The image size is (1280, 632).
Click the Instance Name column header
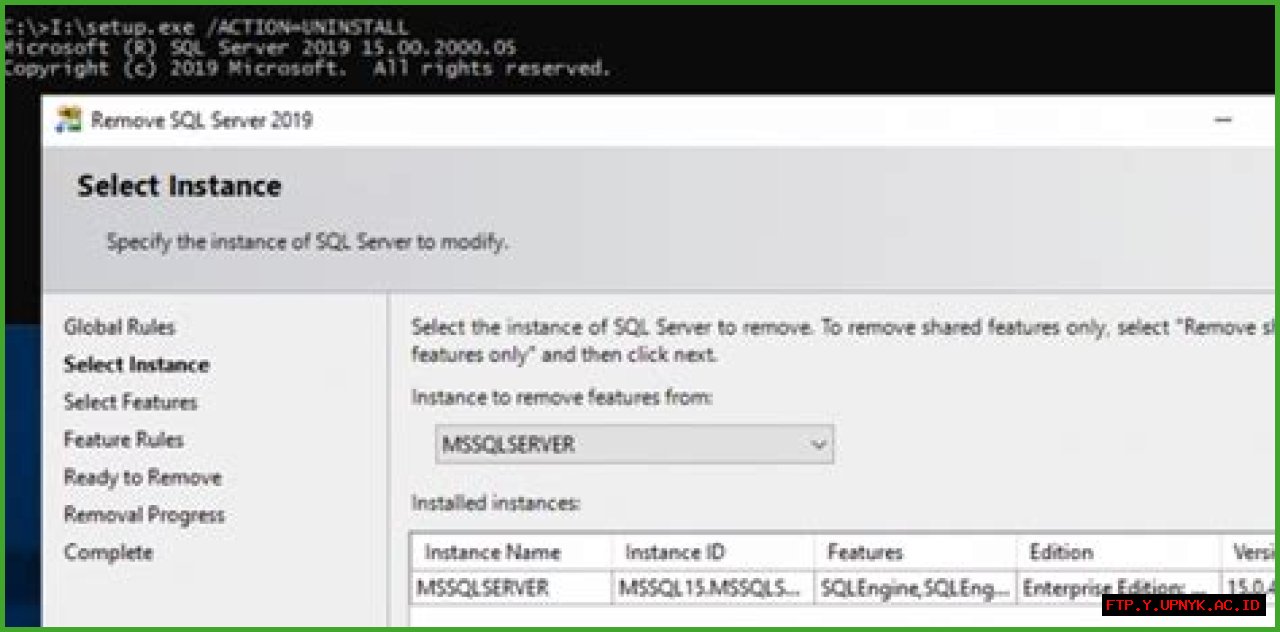[x=496, y=552]
